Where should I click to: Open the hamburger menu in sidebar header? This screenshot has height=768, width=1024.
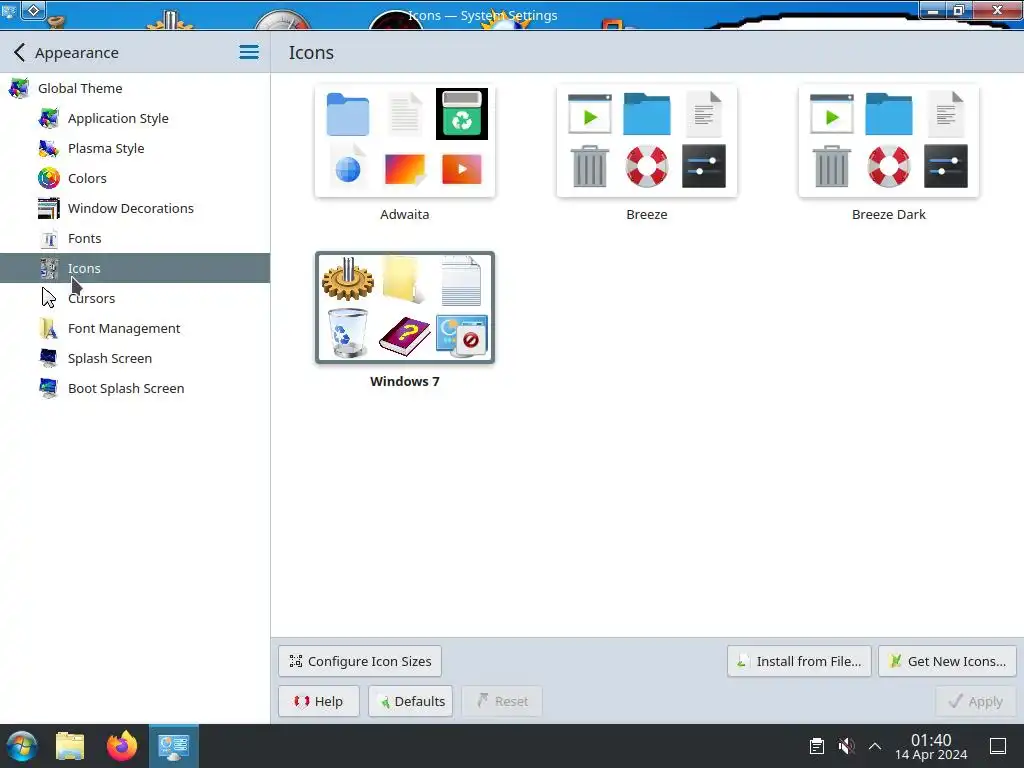click(249, 52)
